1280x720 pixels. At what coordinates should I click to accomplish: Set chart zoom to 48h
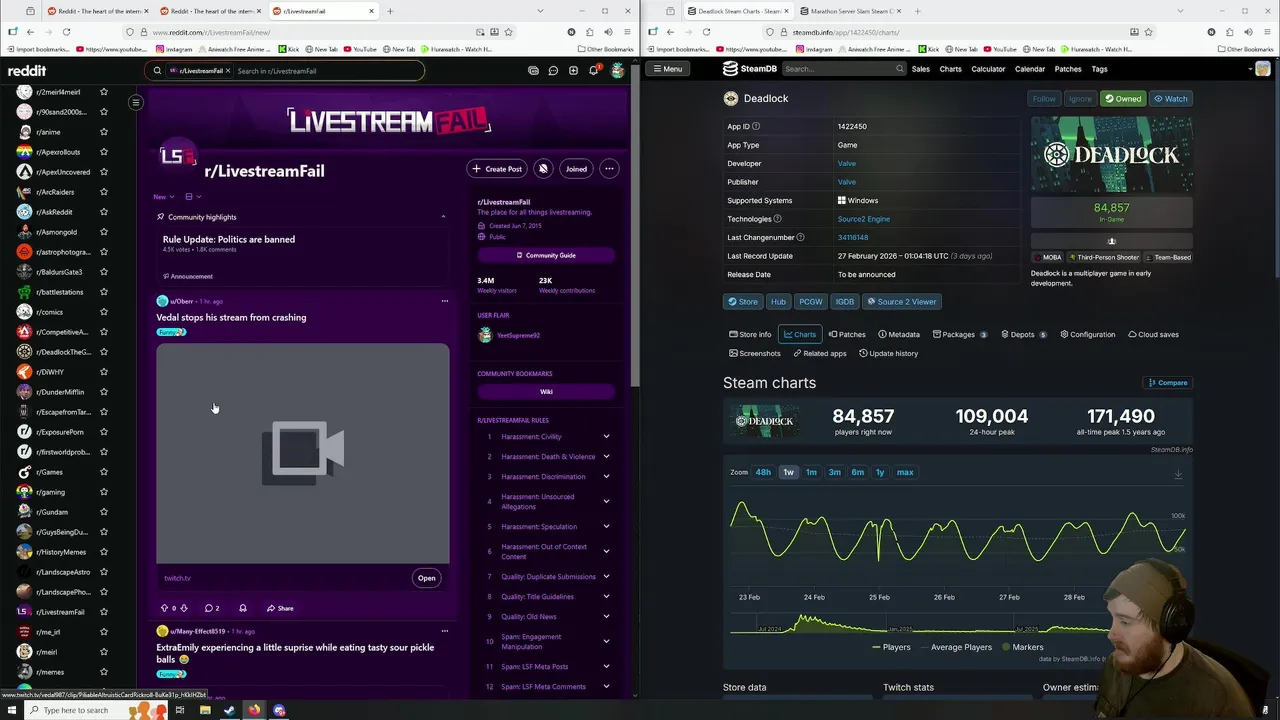click(x=763, y=472)
